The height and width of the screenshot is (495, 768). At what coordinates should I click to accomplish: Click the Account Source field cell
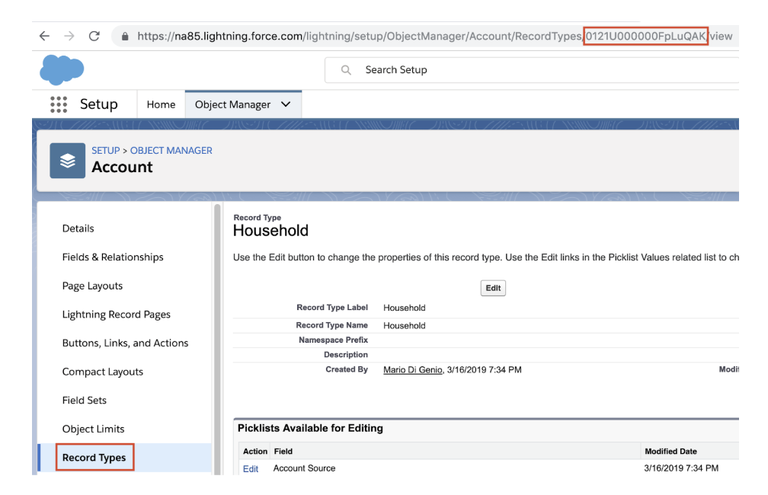click(x=304, y=468)
